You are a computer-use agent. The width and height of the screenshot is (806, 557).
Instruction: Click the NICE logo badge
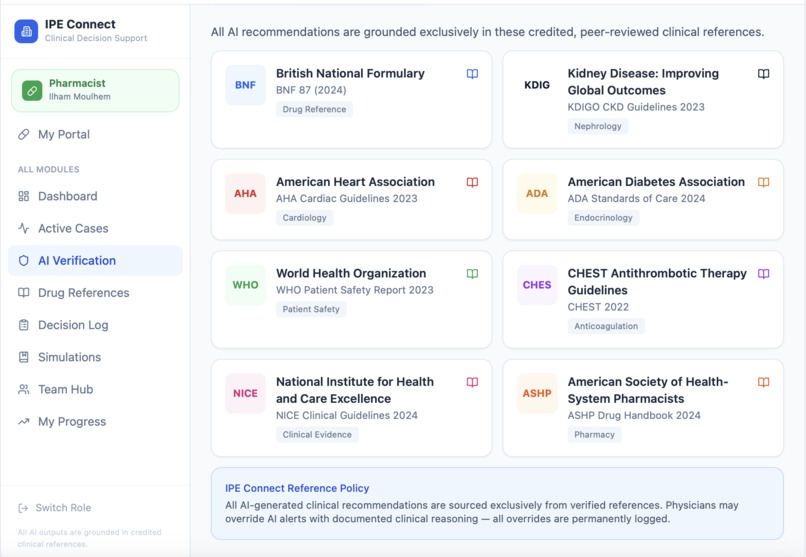pos(246,394)
